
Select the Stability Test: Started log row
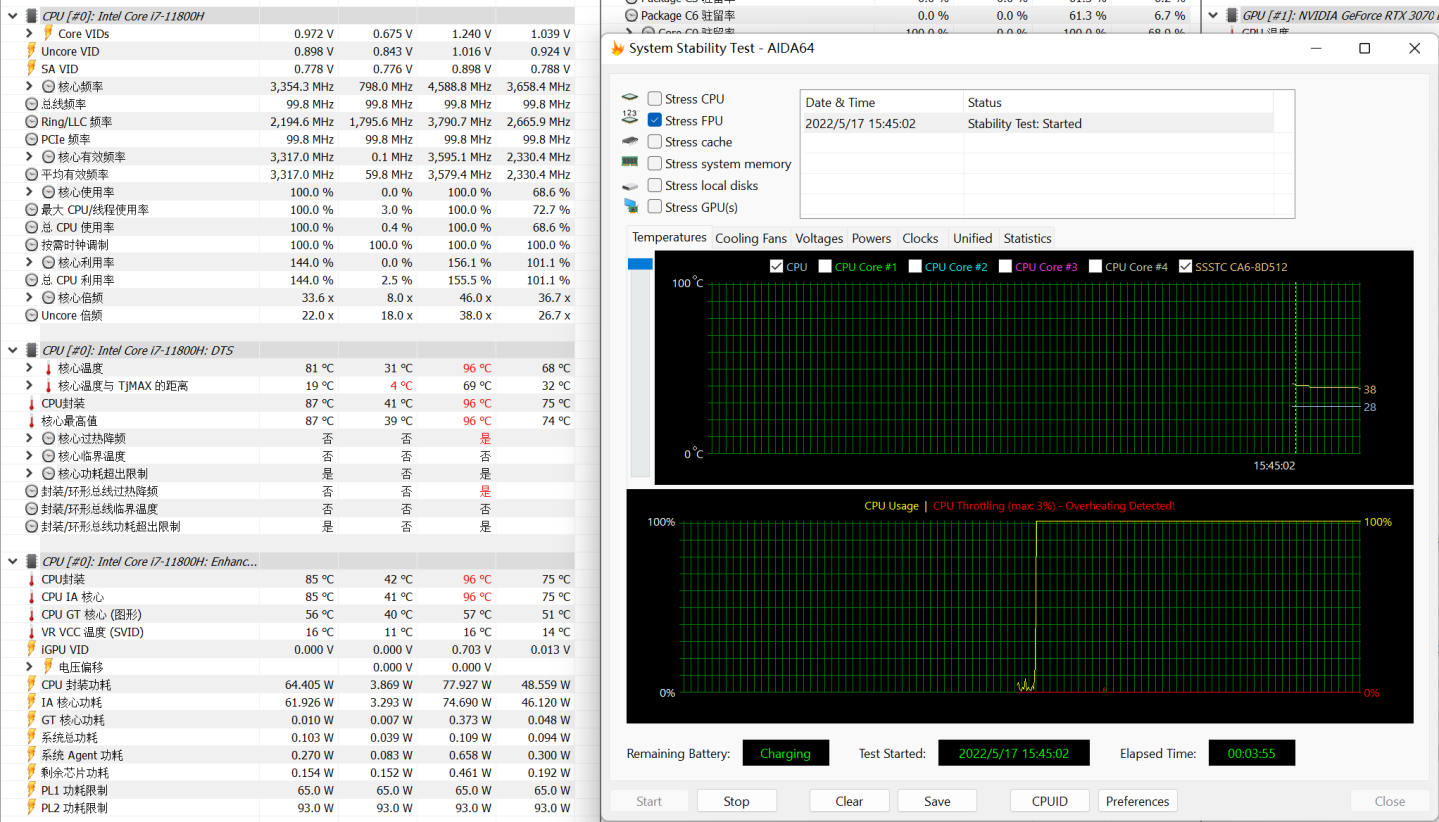[x=1039, y=124]
